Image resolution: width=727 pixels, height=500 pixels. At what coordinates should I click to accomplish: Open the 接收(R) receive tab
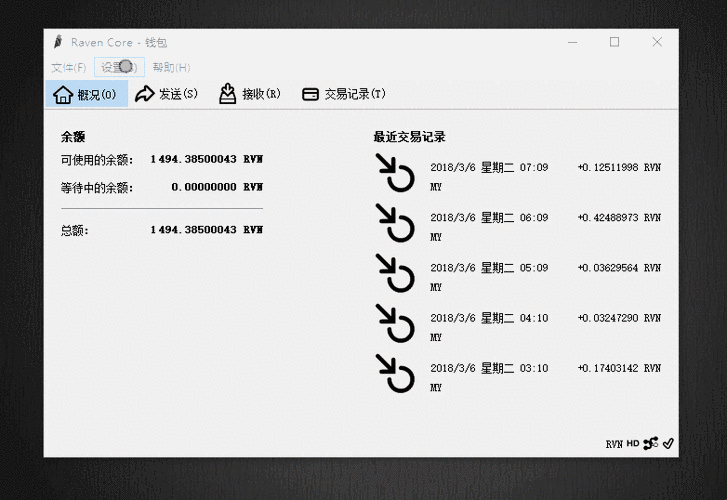(x=250, y=94)
